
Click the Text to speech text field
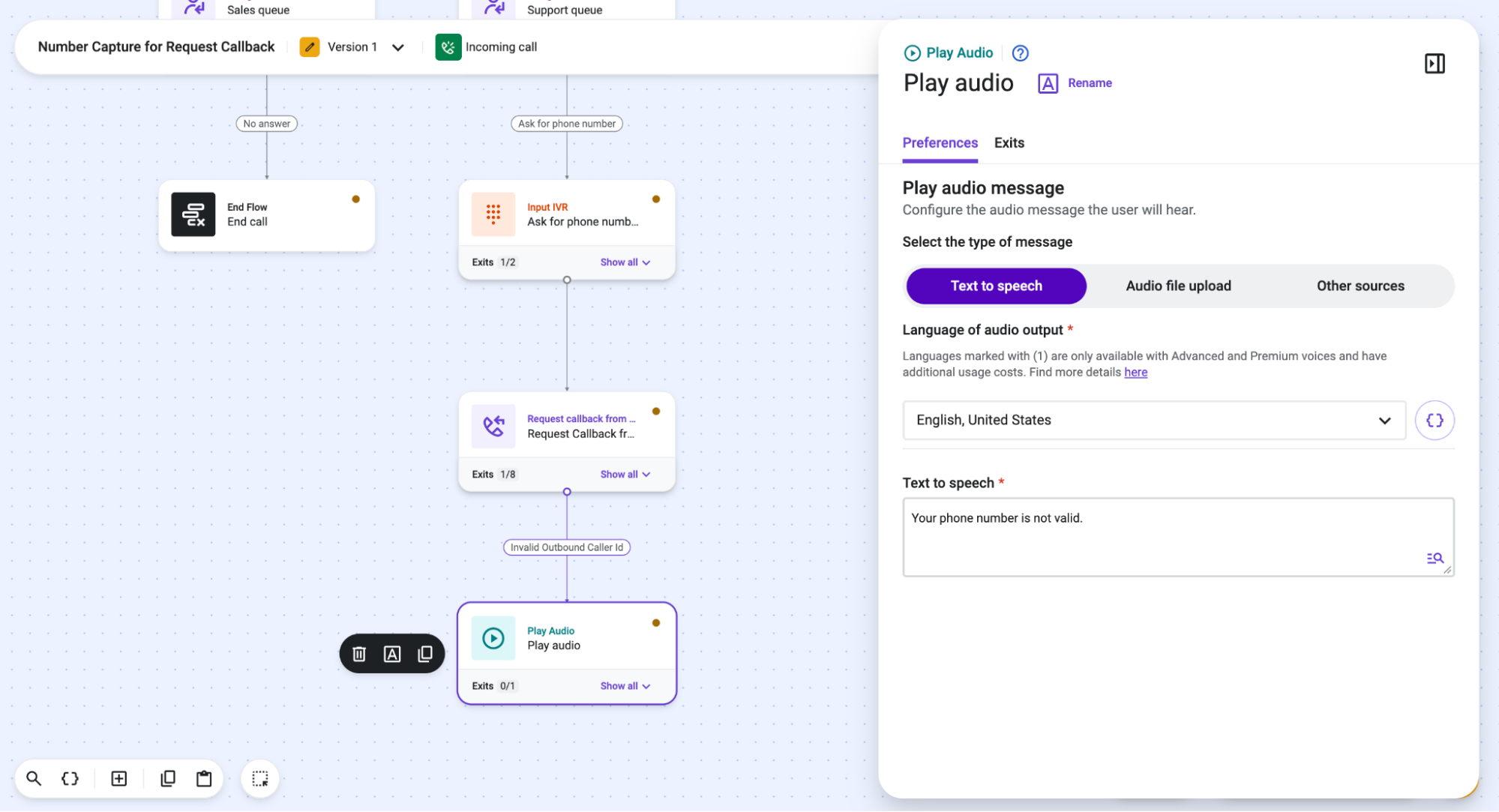1177,537
